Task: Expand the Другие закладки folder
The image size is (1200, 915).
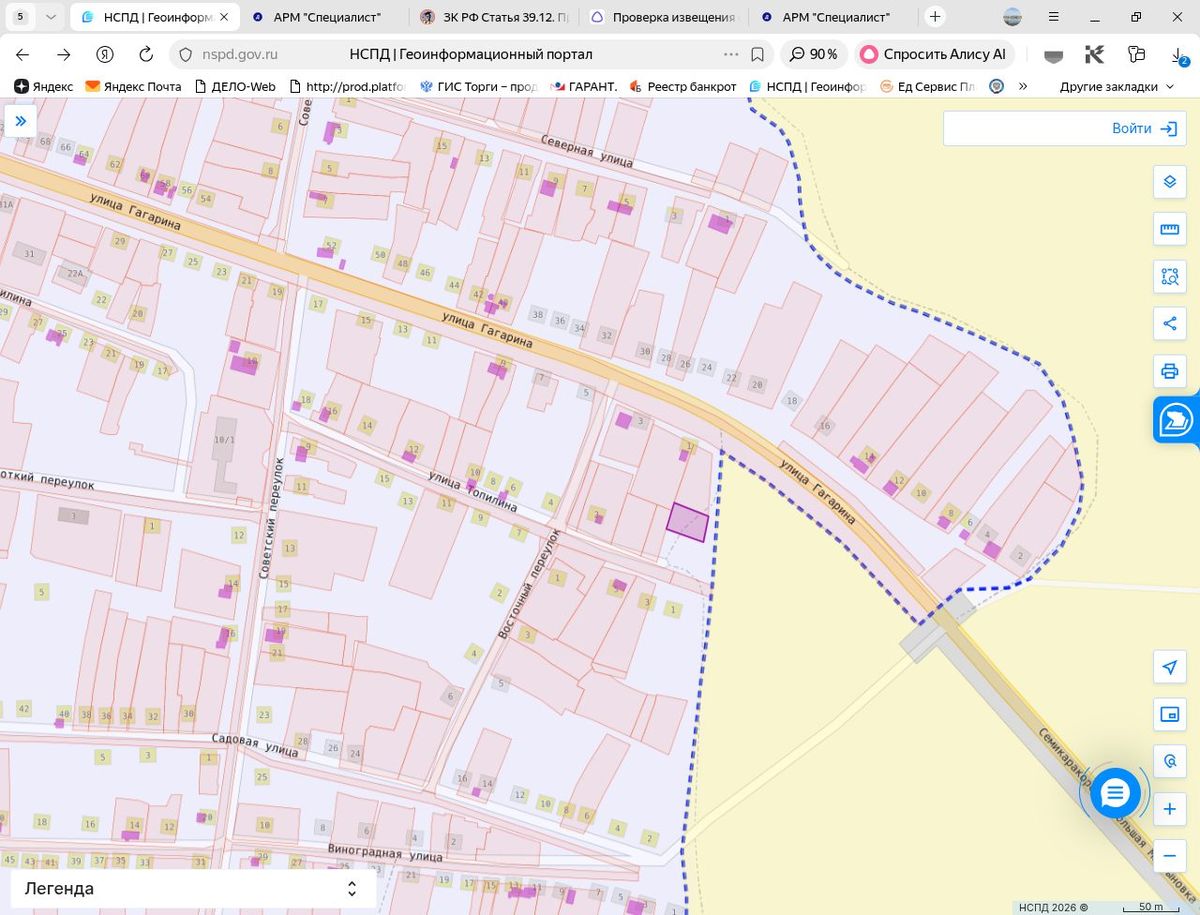Action: tap(1117, 86)
